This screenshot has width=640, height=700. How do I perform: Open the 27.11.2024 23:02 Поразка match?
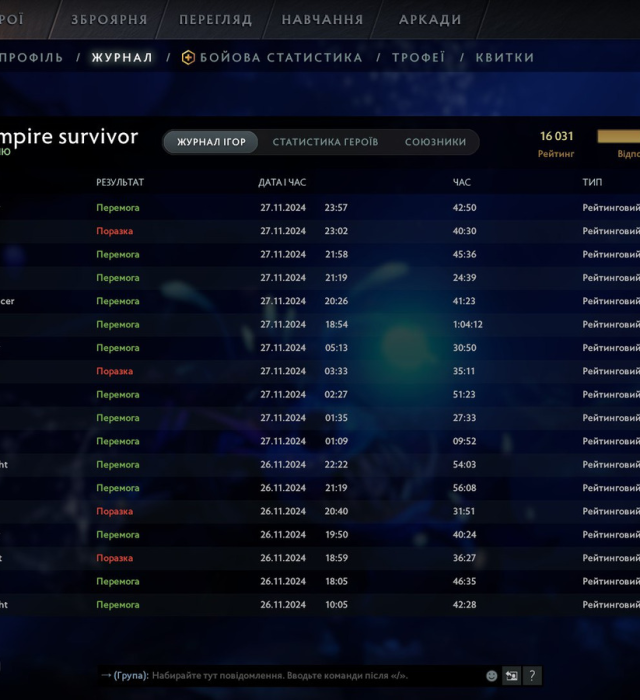pyautogui.click(x=300, y=231)
